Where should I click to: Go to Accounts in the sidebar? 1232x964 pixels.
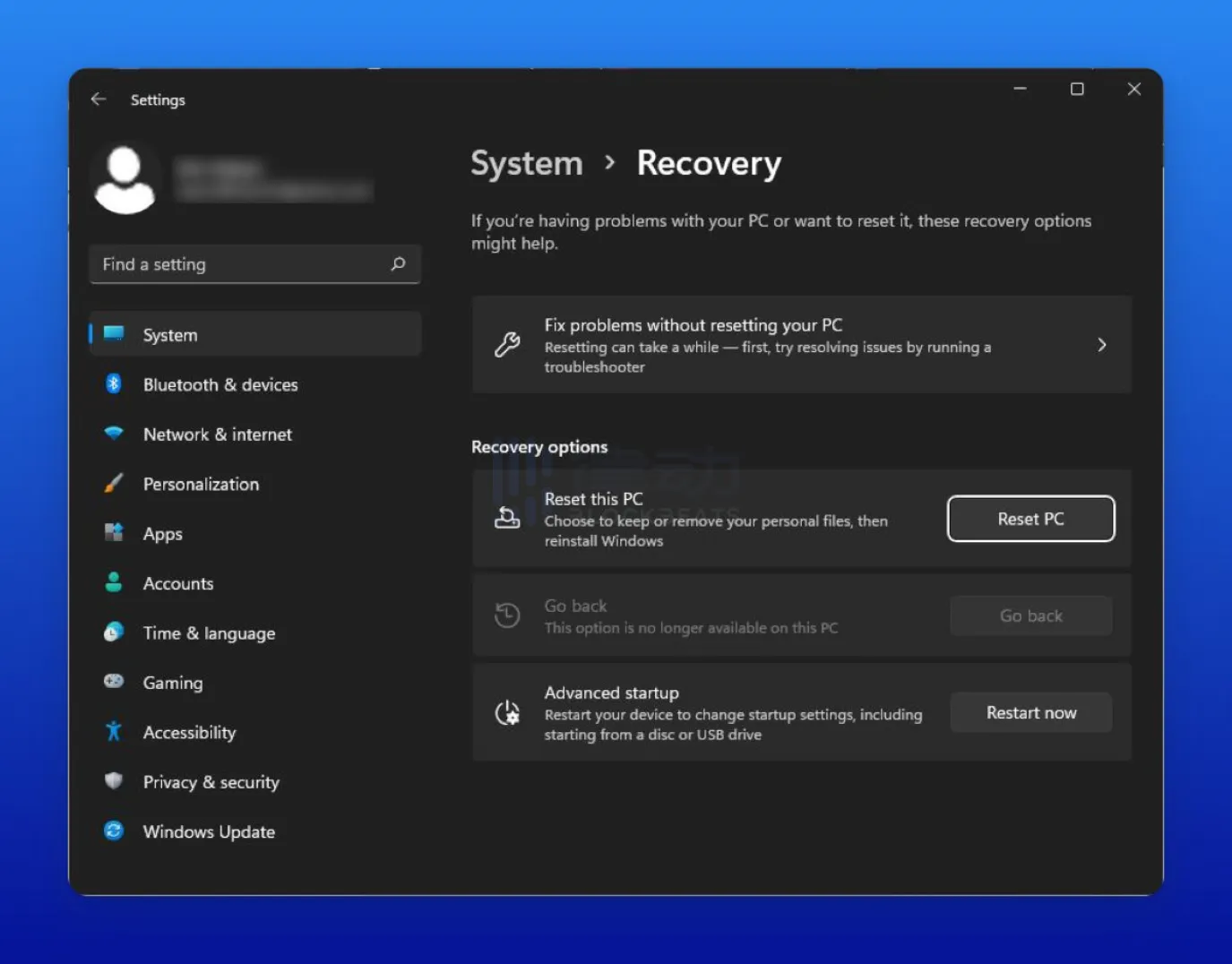178,584
